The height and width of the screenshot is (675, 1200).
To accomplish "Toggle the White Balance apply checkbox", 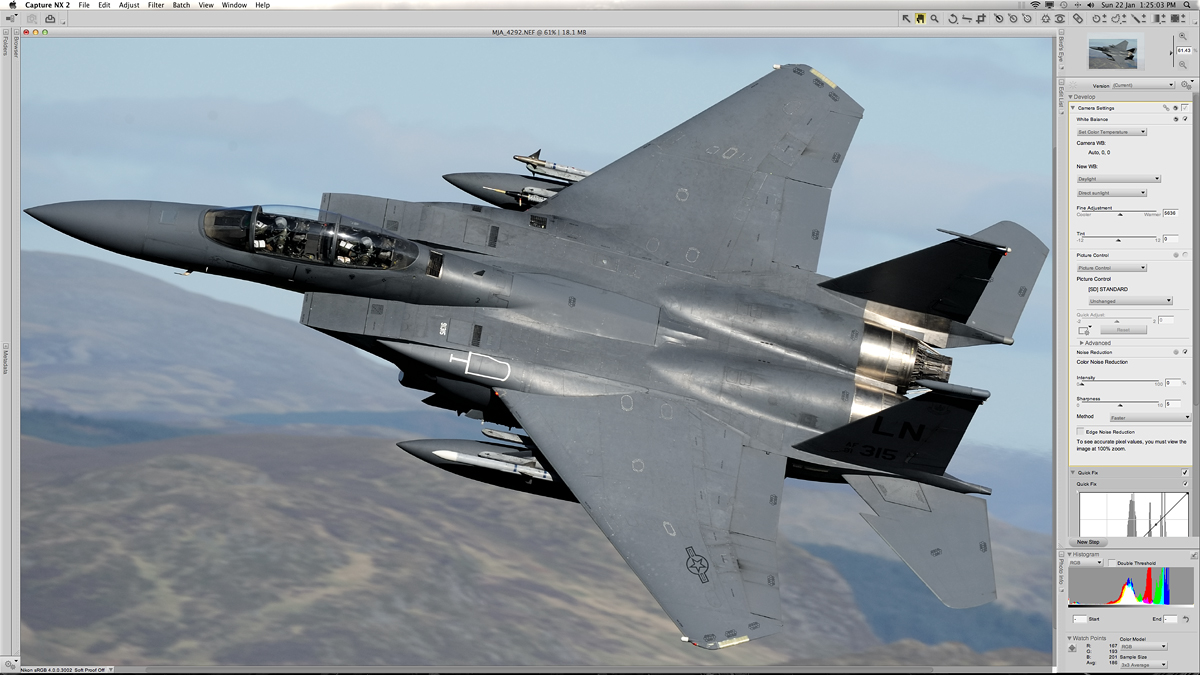I will click(1185, 119).
